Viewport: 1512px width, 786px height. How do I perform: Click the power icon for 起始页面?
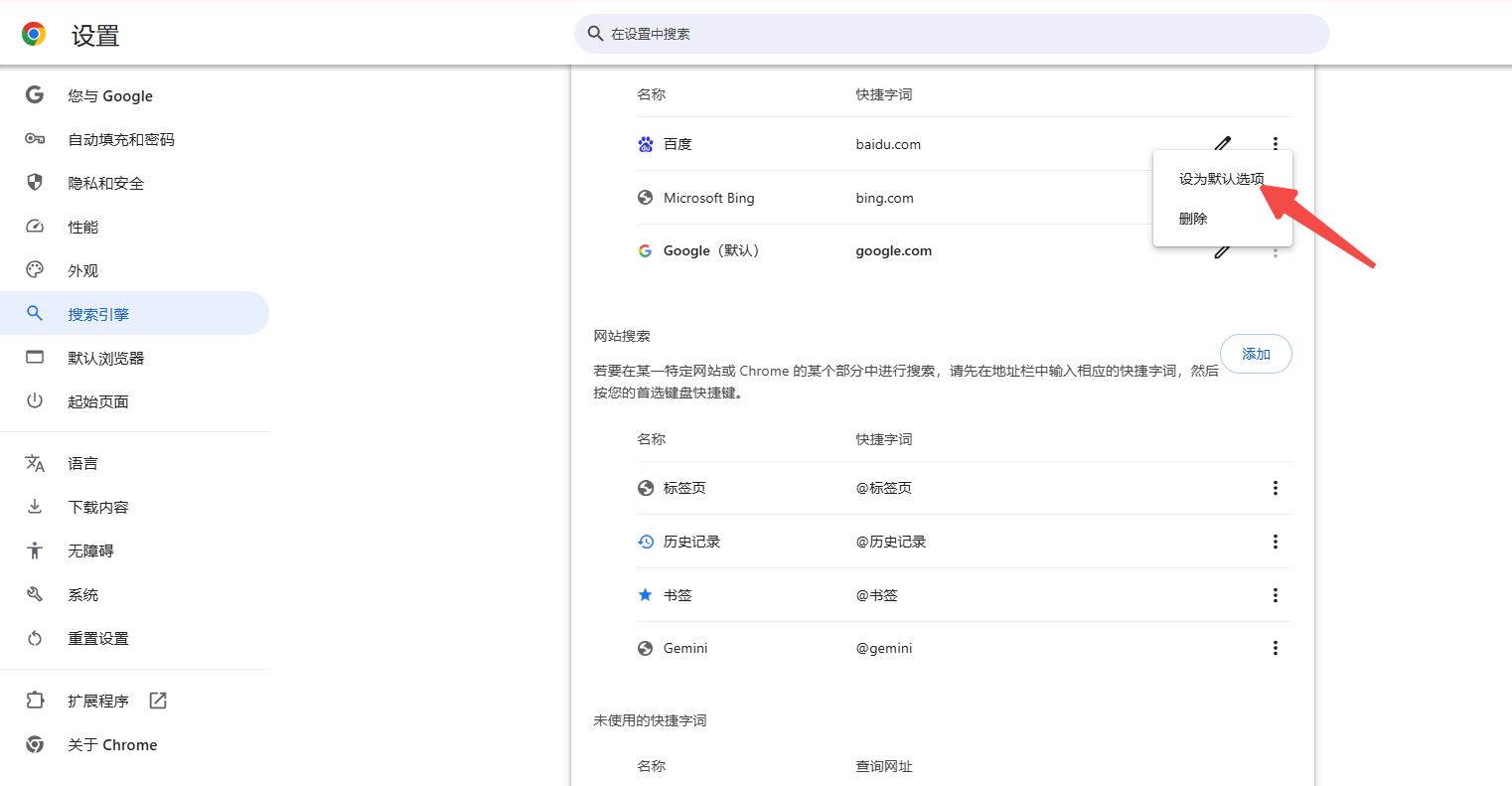click(x=35, y=401)
